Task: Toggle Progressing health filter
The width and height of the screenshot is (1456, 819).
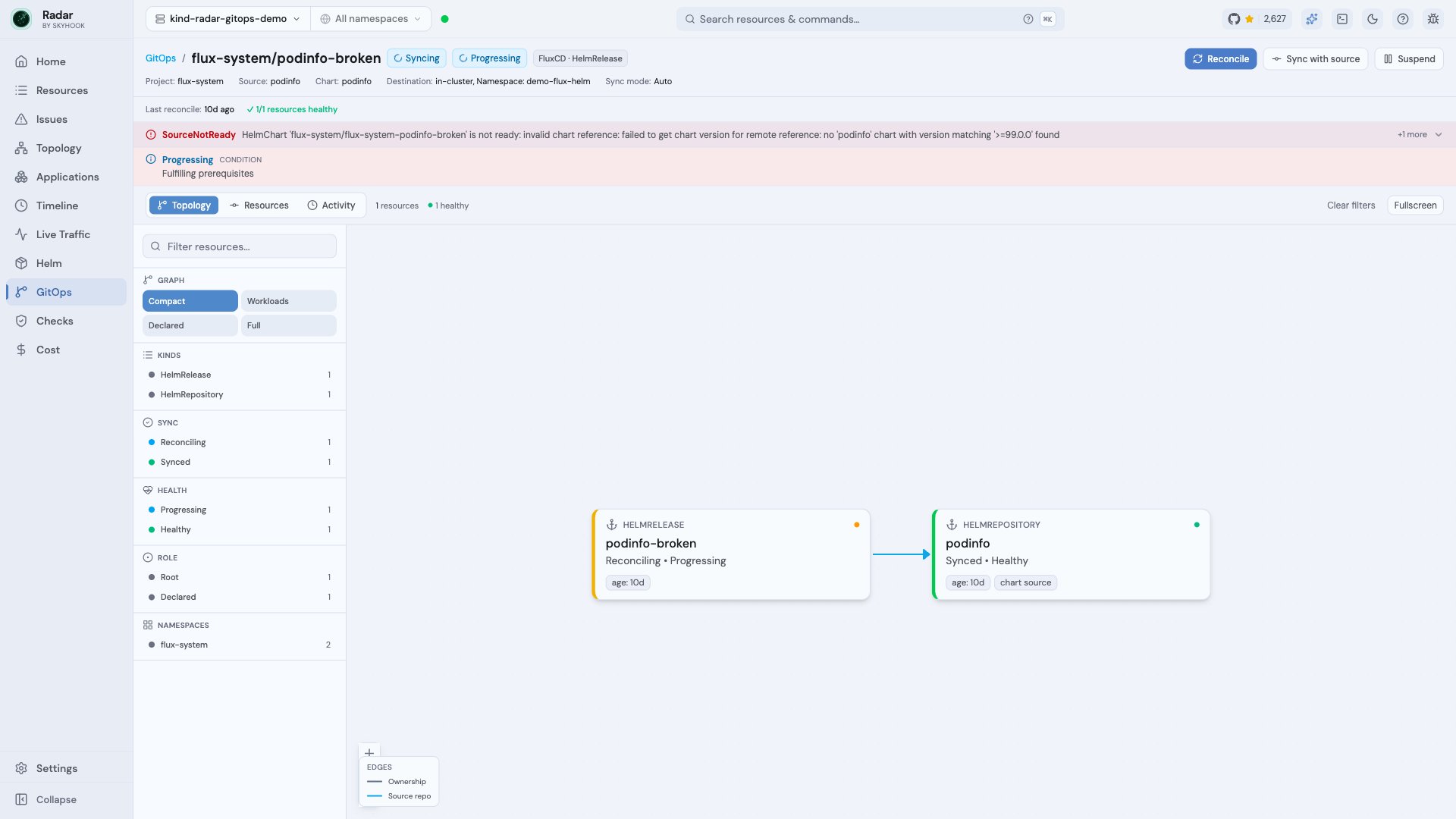Action: pos(240,510)
